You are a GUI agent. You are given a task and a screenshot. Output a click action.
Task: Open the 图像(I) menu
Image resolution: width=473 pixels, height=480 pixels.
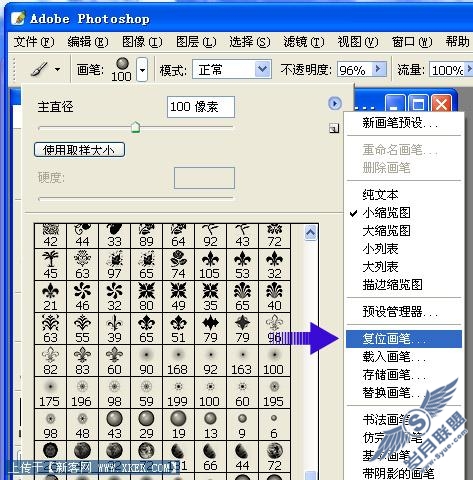[x=142, y=42]
